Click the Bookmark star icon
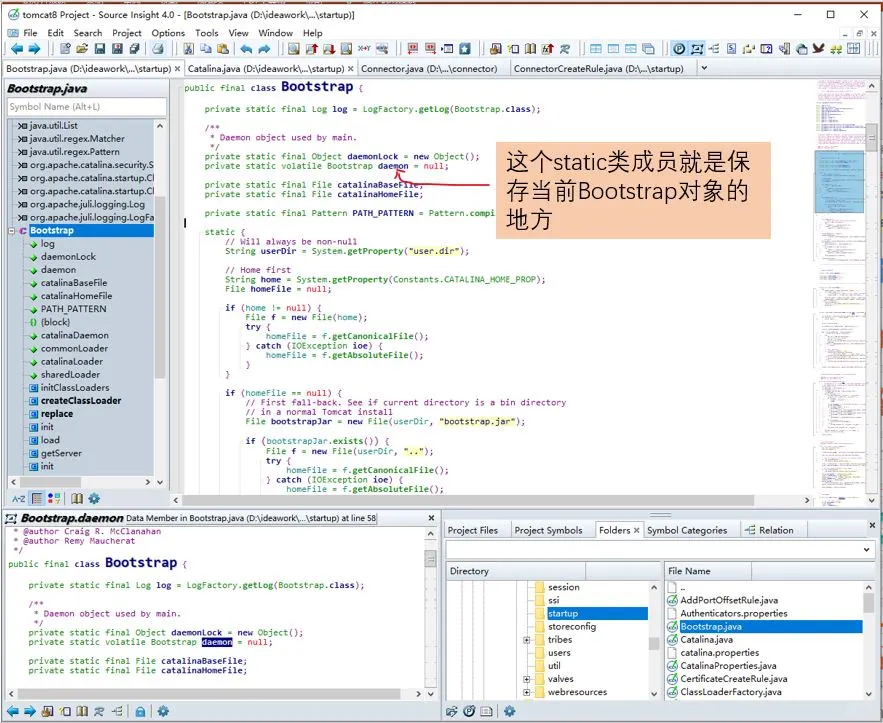Viewport: 883px width, 723px height. pos(465,49)
